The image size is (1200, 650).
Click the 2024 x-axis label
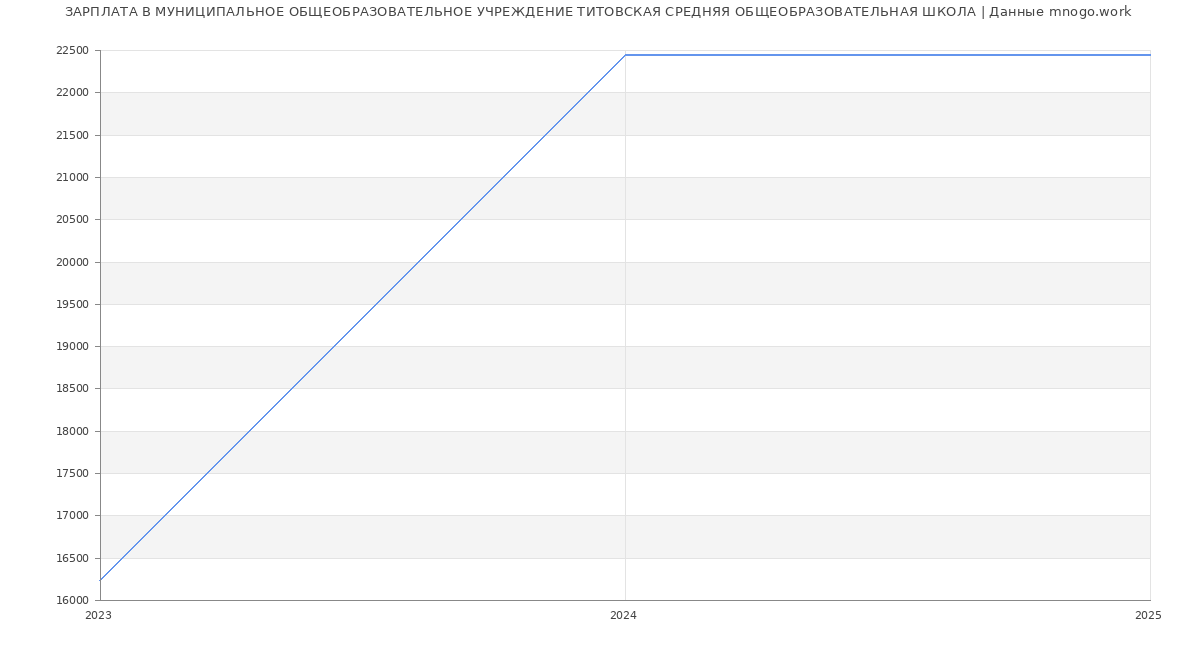pos(623,616)
